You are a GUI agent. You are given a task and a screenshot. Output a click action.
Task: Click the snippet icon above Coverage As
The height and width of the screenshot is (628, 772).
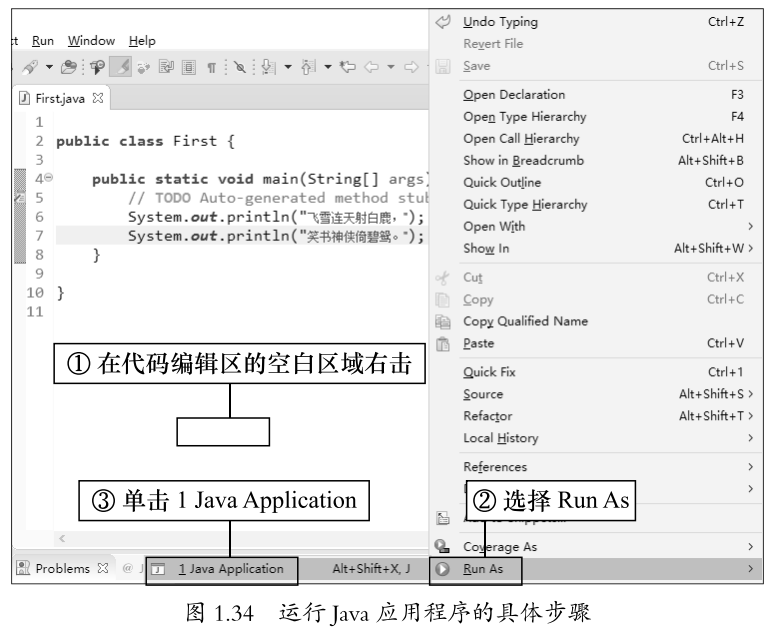click(x=443, y=518)
